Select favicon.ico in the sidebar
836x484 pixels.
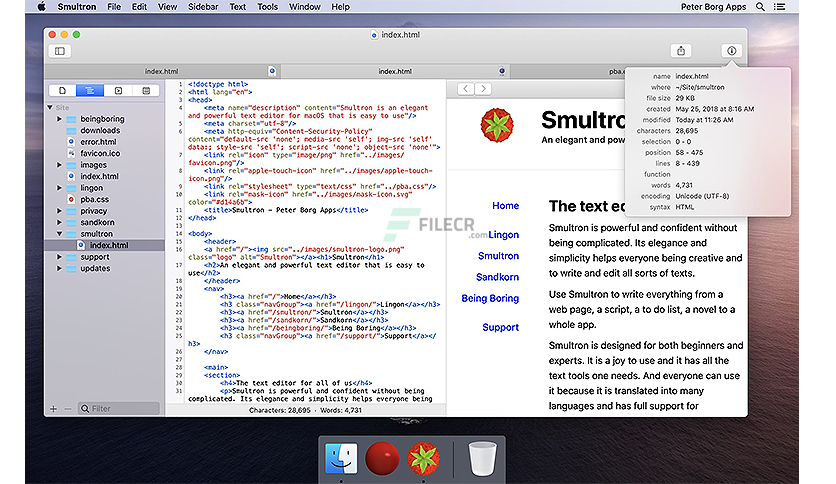(x=100, y=154)
